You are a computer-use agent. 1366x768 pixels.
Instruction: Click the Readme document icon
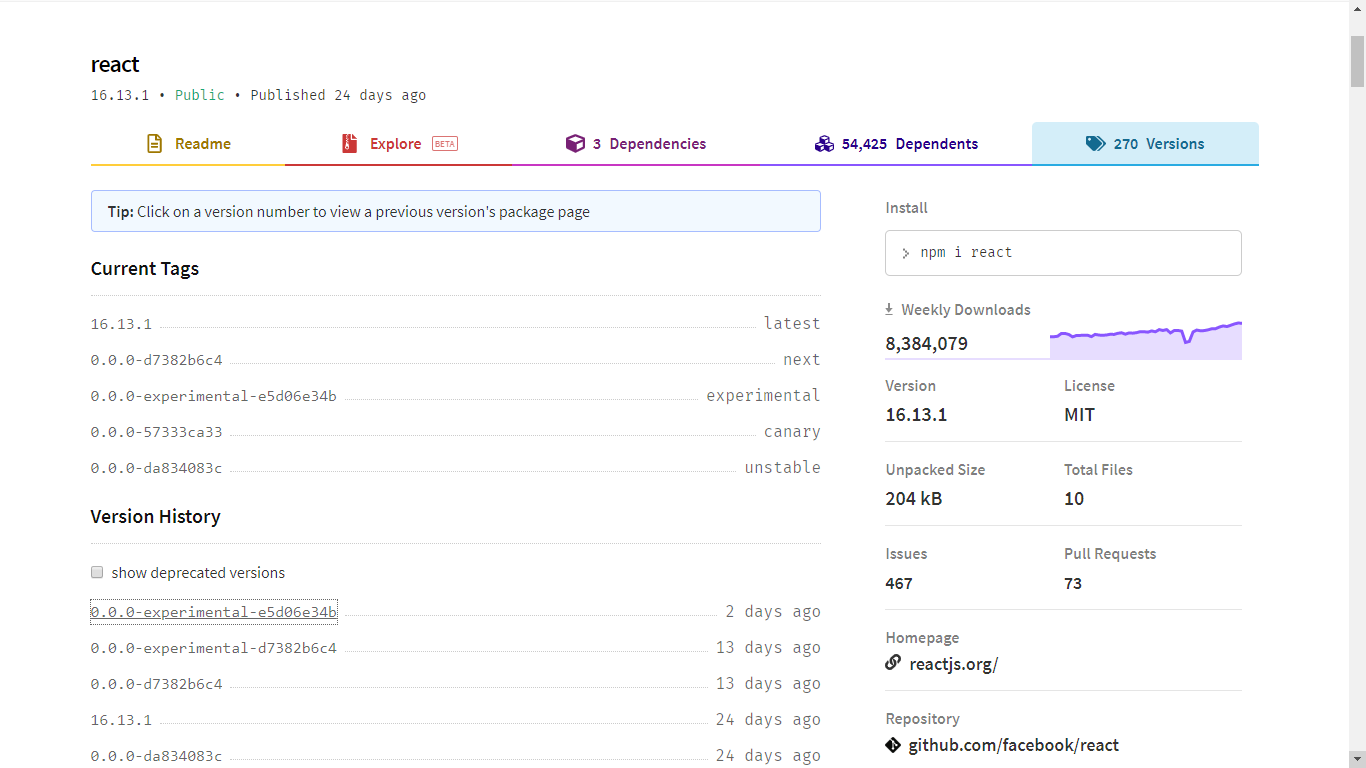point(154,144)
